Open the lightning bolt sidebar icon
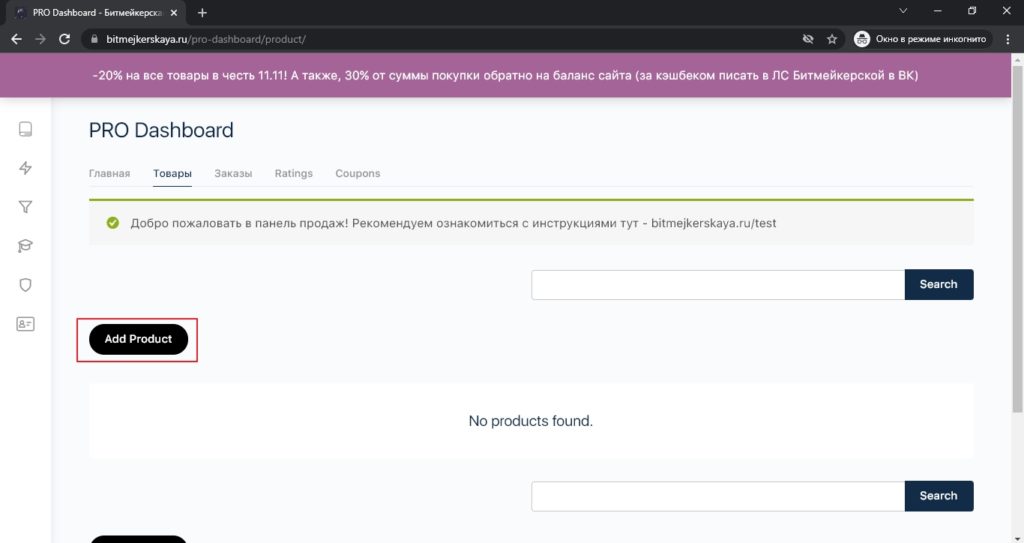The height and width of the screenshot is (543, 1024). pyautogui.click(x=25, y=168)
